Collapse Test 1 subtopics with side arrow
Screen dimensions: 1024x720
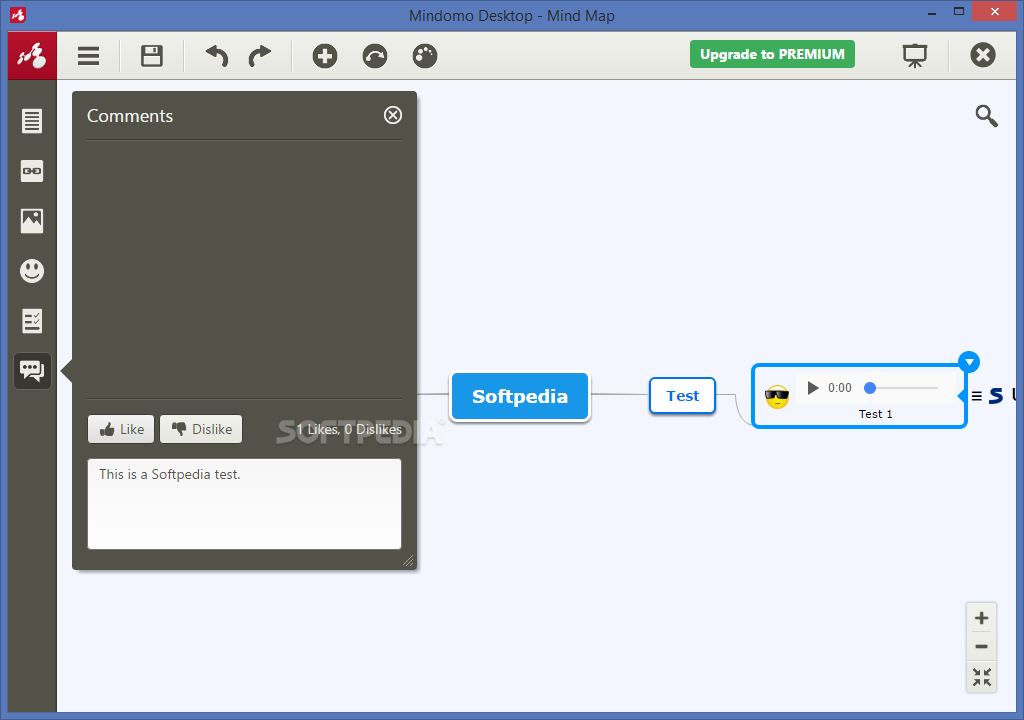[961, 396]
